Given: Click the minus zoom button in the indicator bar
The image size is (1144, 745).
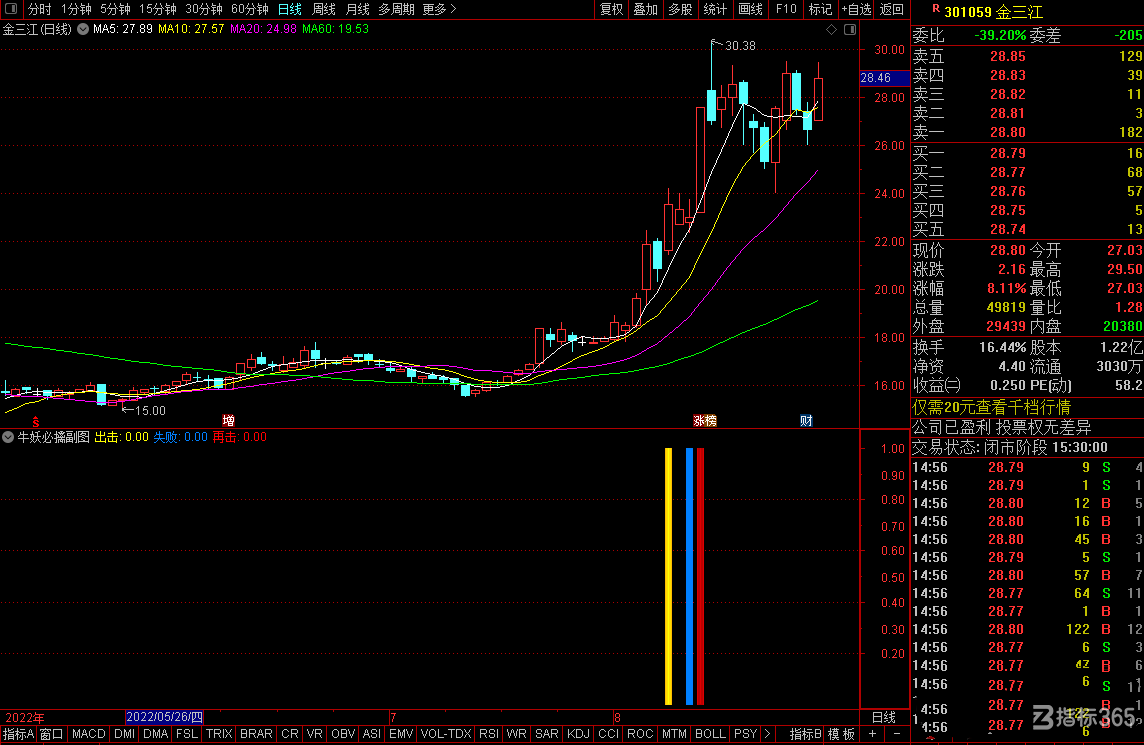Looking at the screenshot, I should pos(897,734).
